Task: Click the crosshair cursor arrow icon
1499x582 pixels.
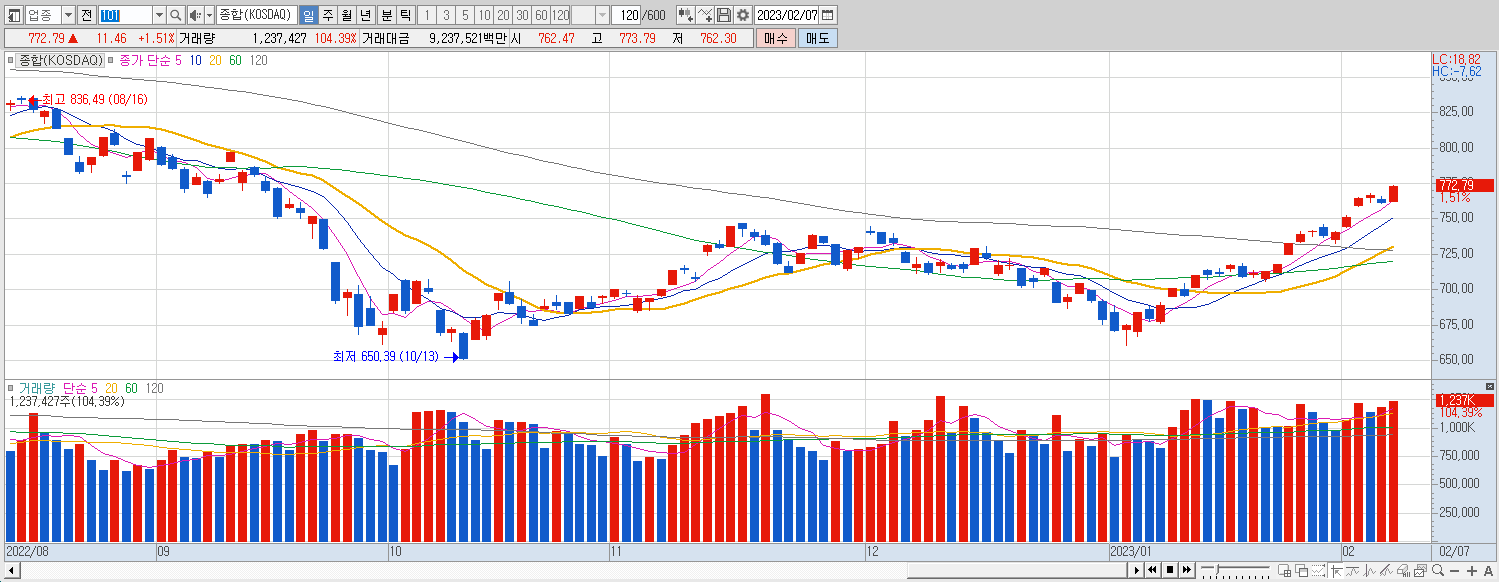Action: [1336, 571]
